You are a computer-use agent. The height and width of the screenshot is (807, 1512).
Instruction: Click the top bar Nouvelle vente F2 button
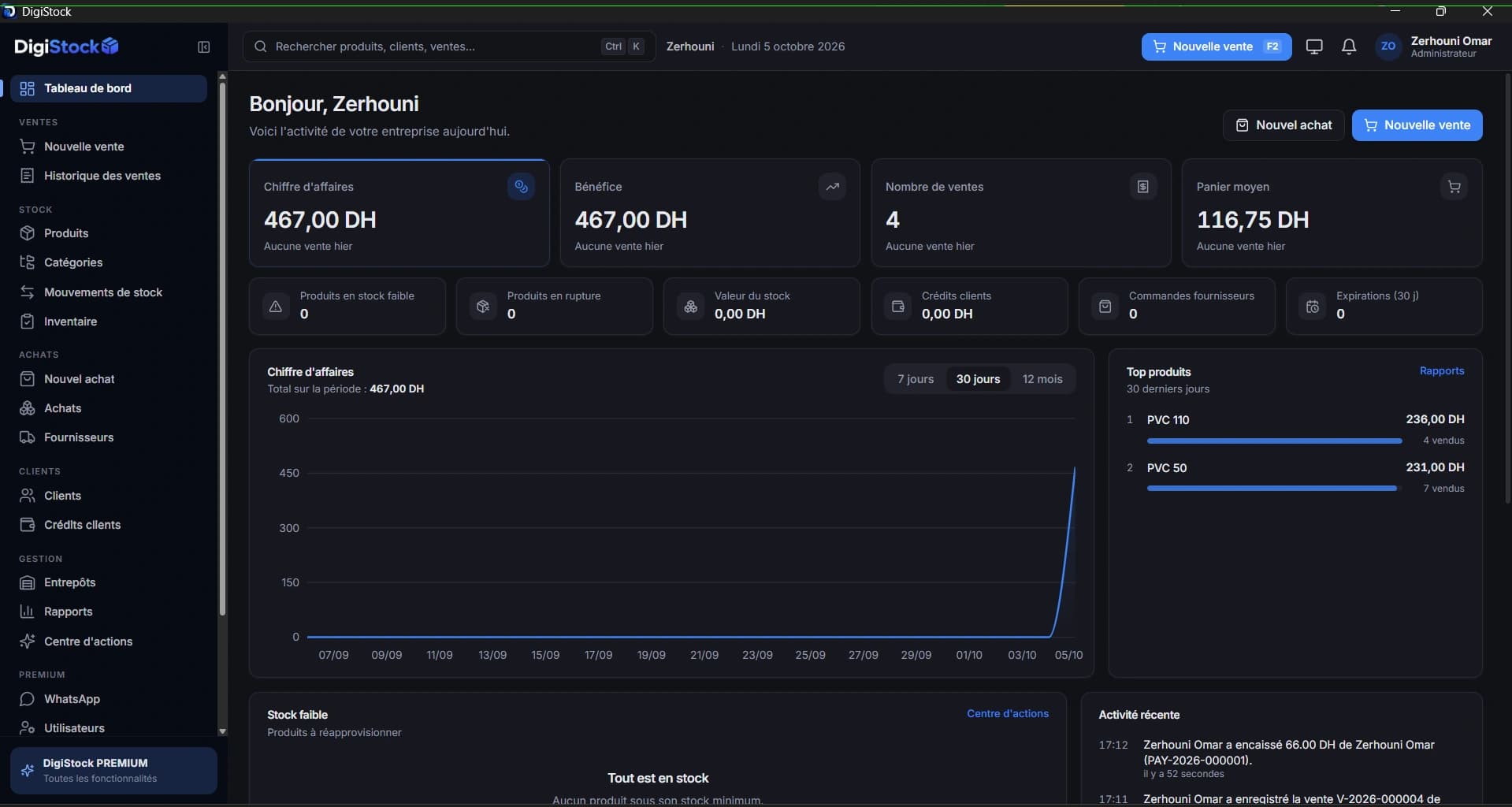point(1217,46)
